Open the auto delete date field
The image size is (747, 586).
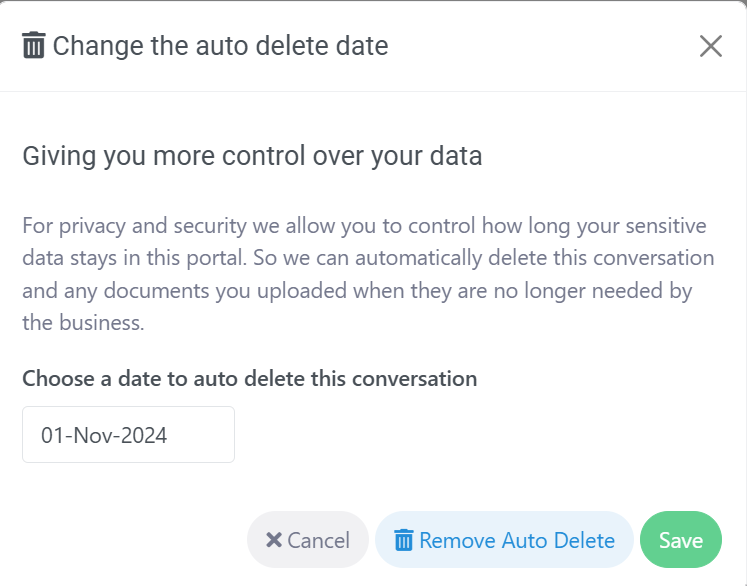click(128, 435)
